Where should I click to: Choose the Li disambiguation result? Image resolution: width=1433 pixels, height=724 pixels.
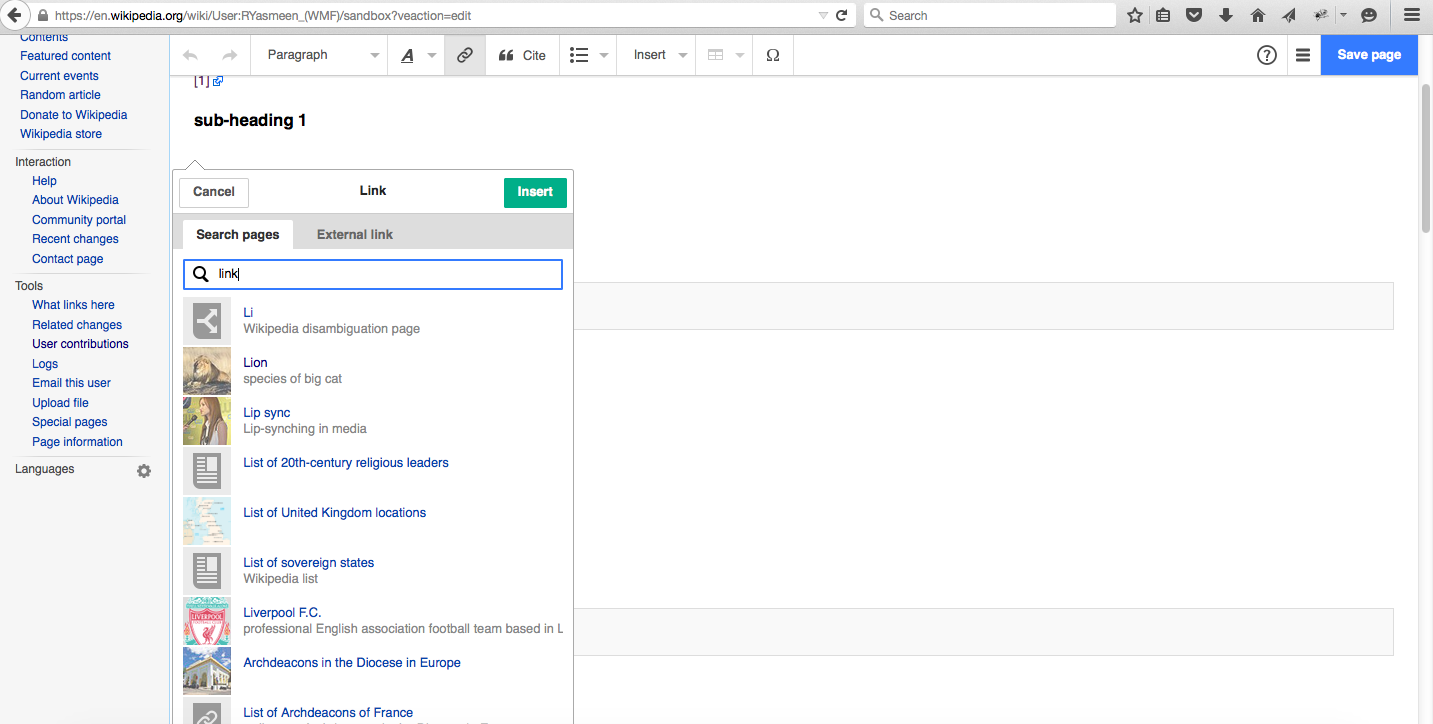(x=373, y=321)
